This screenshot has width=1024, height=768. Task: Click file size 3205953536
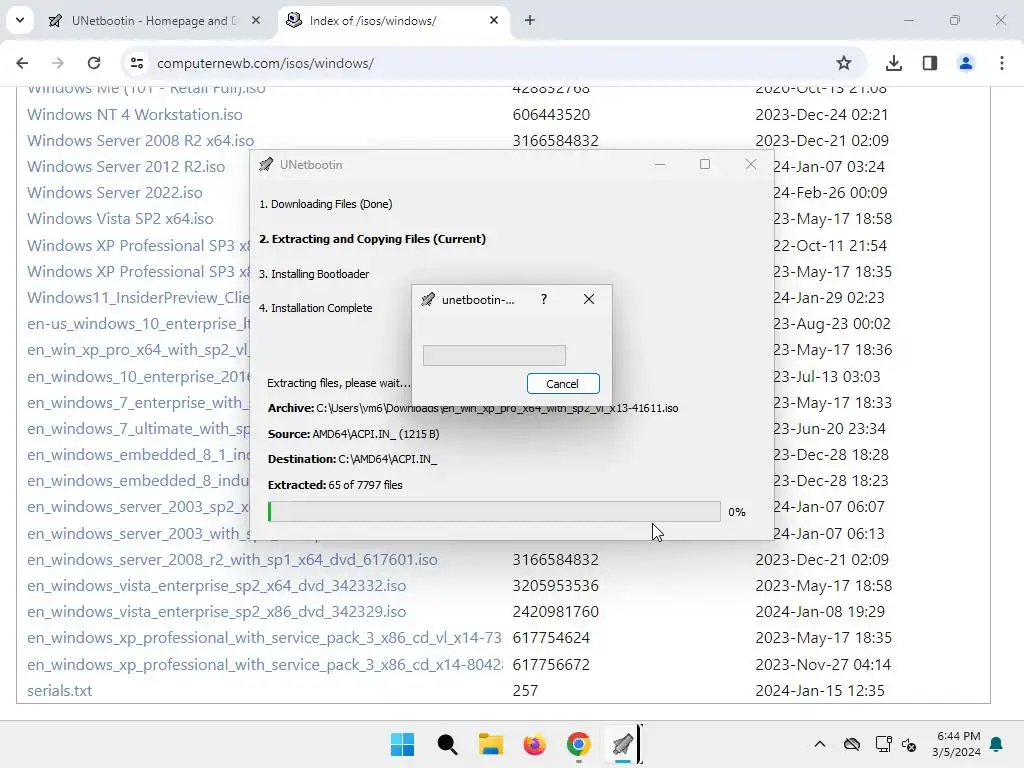(556, 586)
